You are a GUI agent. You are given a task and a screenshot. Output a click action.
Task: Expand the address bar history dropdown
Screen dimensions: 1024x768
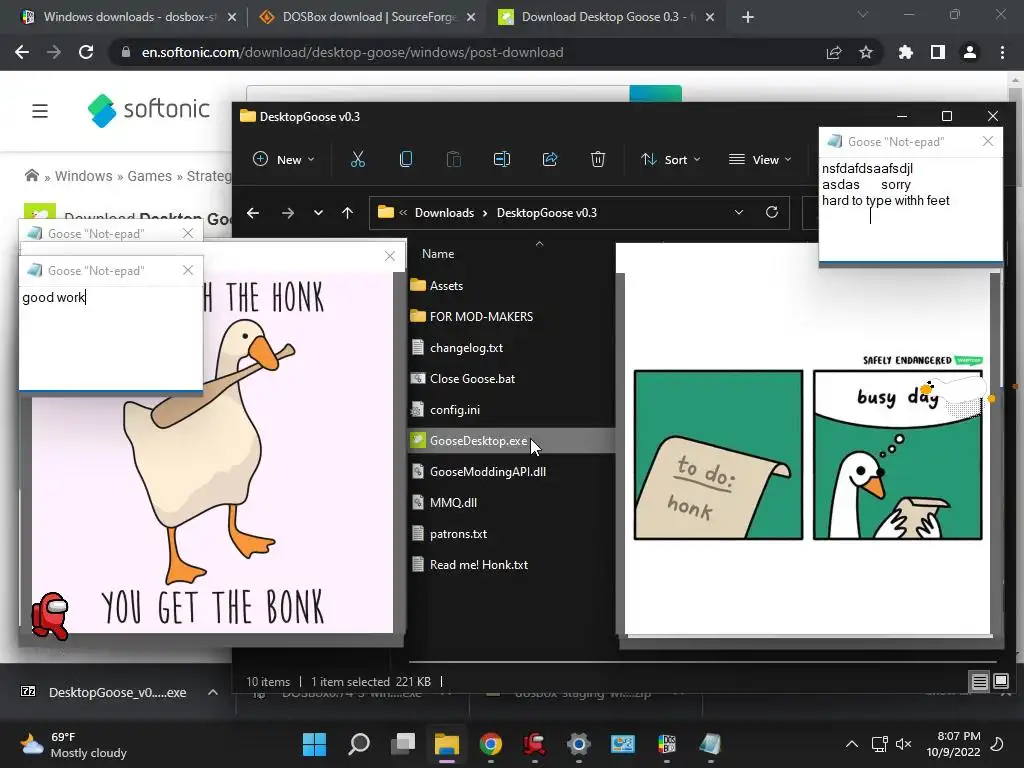click(739, 212)
